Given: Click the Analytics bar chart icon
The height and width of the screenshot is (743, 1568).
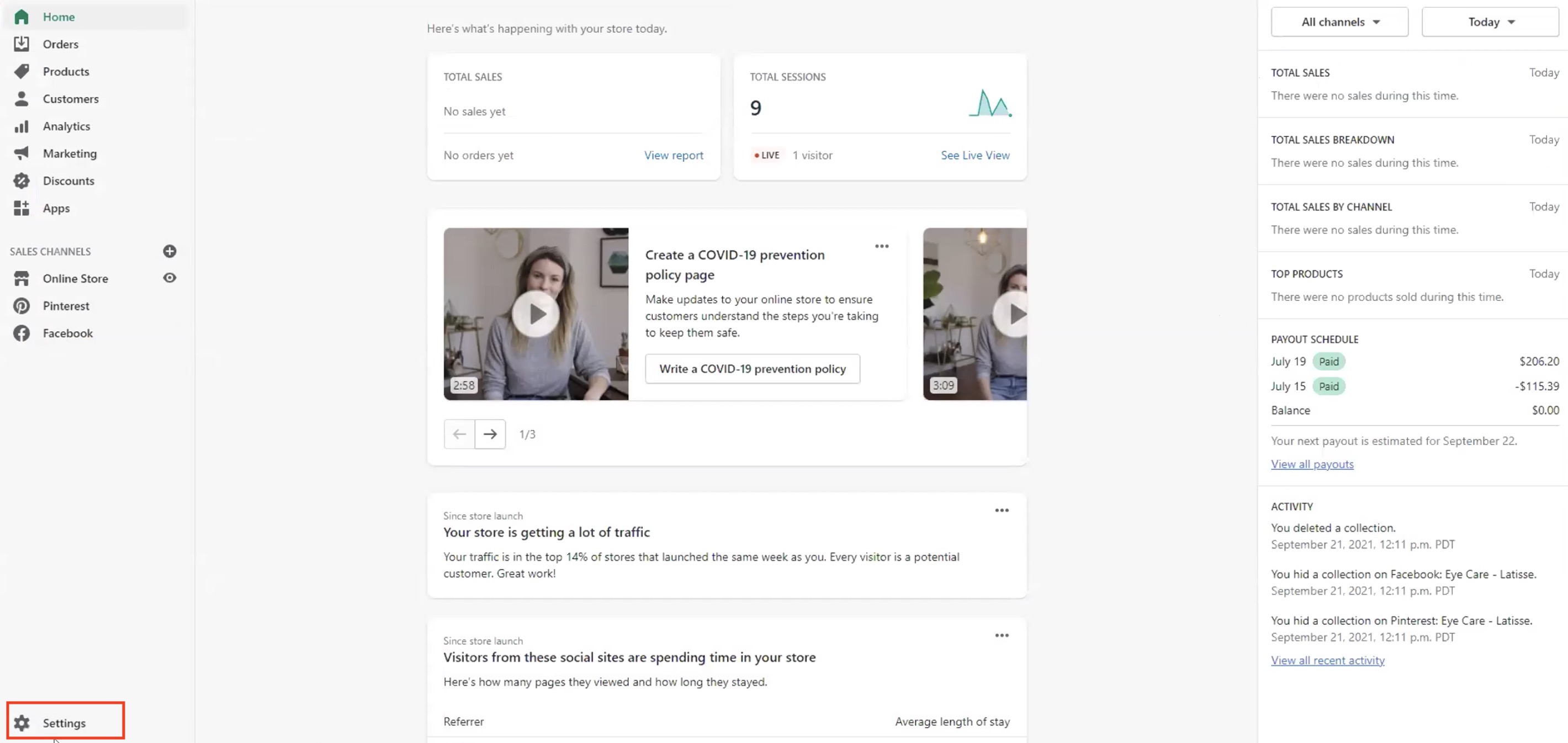Looking at the screenshot, I should 22,126.
